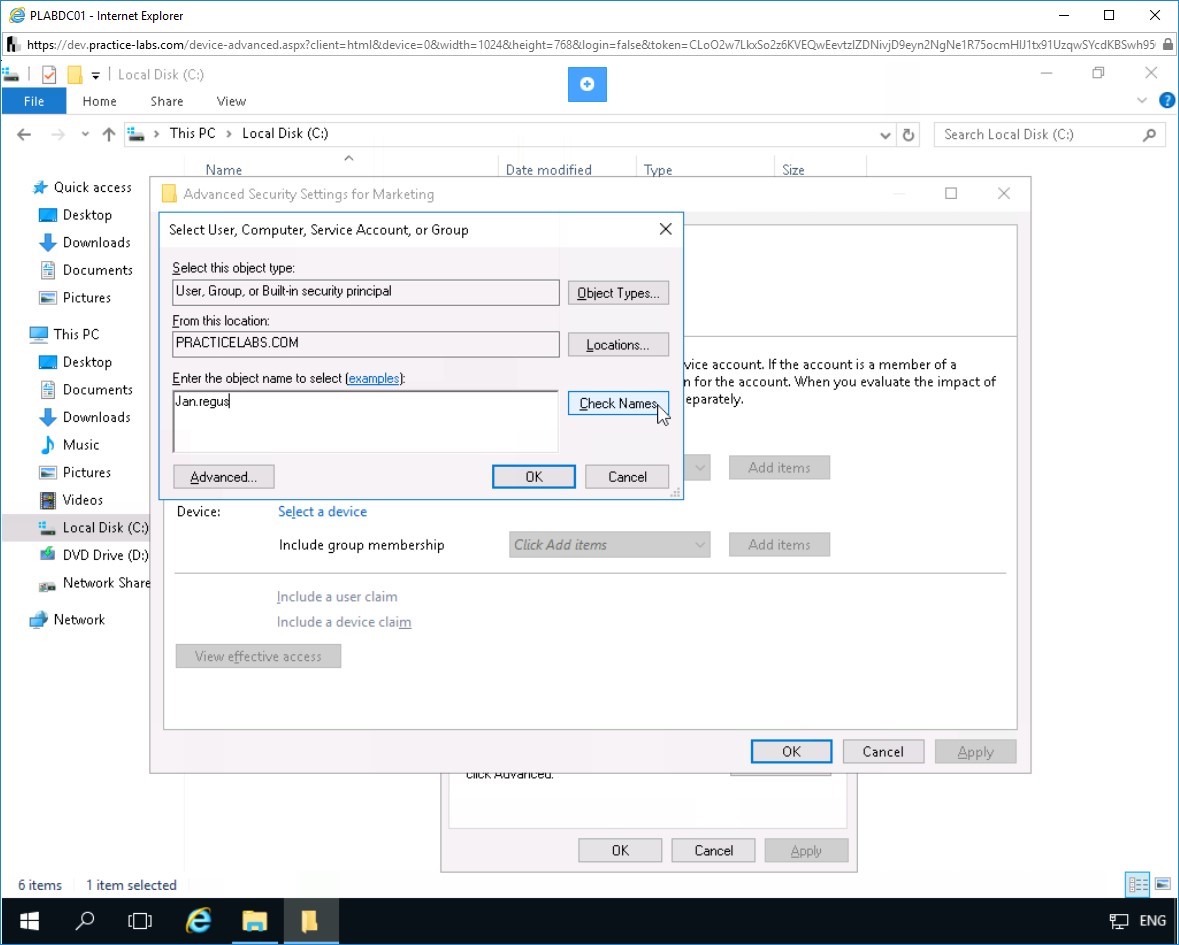Select Quick access in navigation pane

[92, 187]
